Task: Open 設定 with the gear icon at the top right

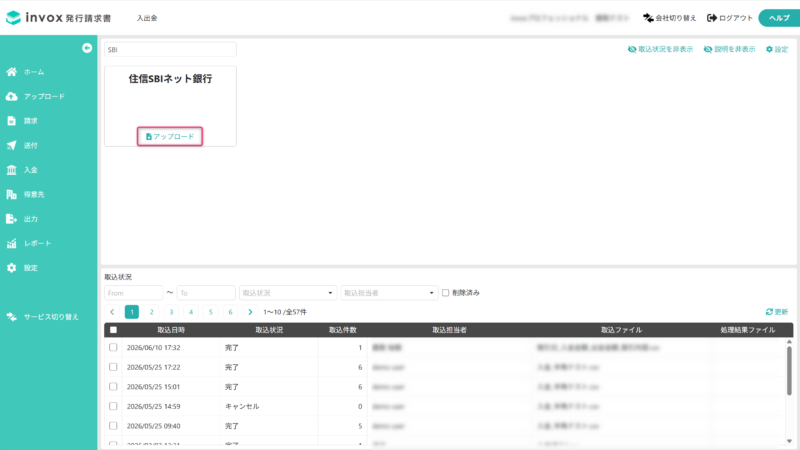Action: 777,49
